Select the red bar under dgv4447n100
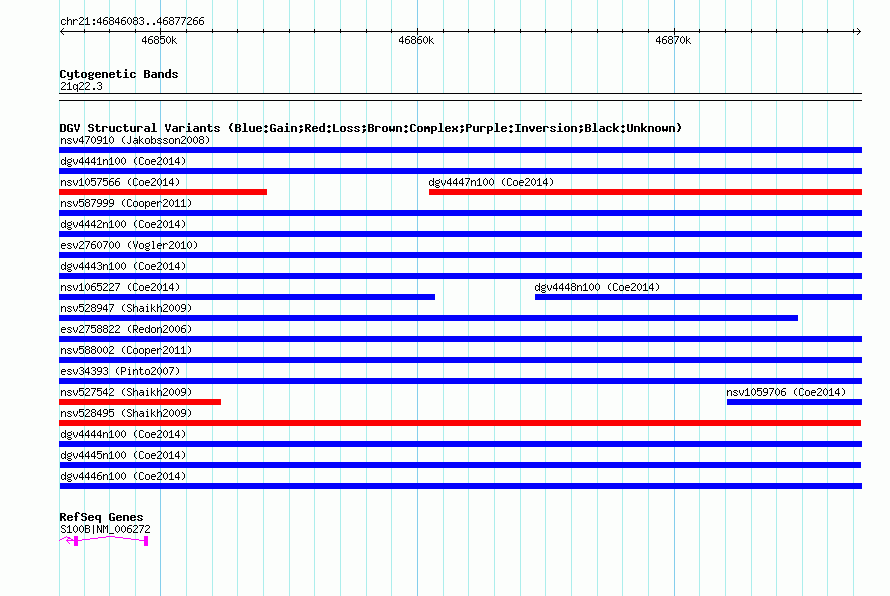Screen dimensions: 890x596 tap(645, 192)
